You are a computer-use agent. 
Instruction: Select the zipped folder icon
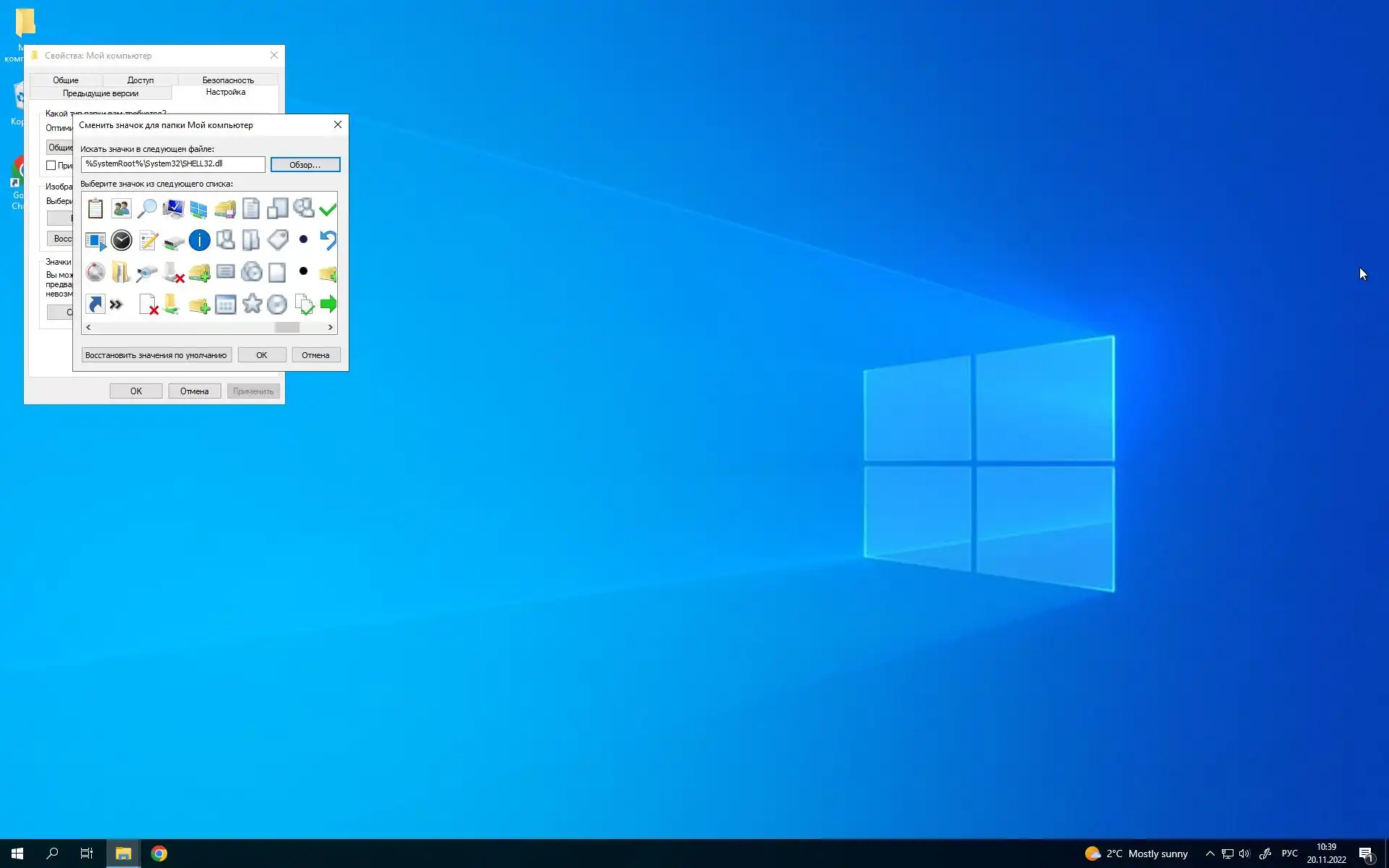tap(121, 272)
